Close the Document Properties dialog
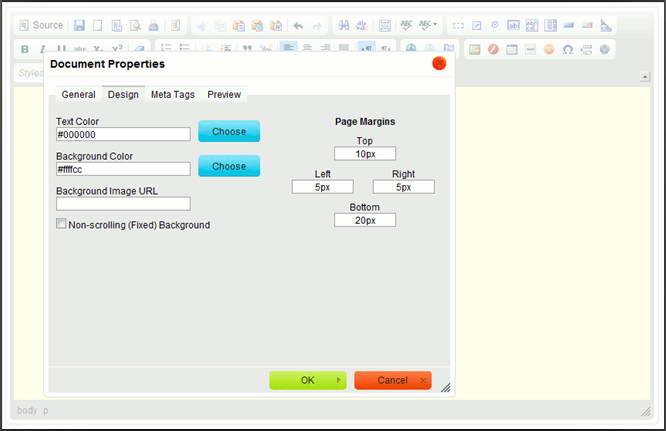 click(439, 64)
